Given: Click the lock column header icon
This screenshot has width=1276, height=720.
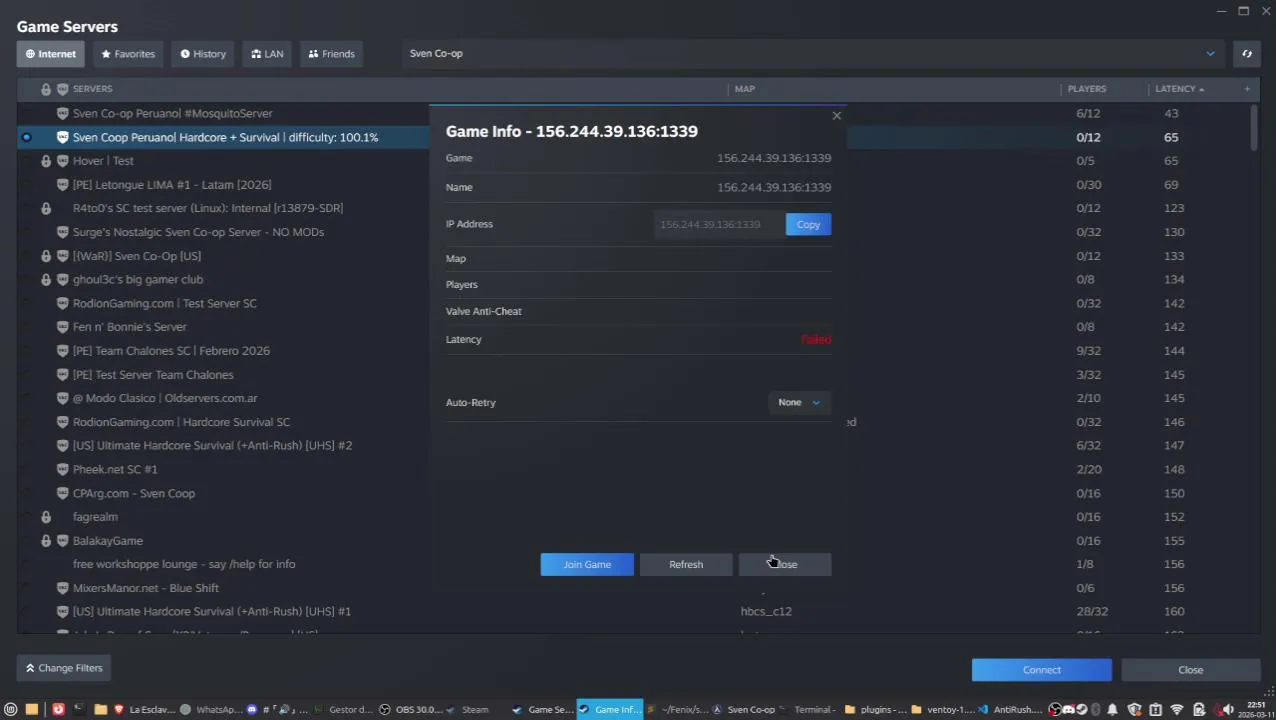Looking at the screenshot, I should [46, 89].
